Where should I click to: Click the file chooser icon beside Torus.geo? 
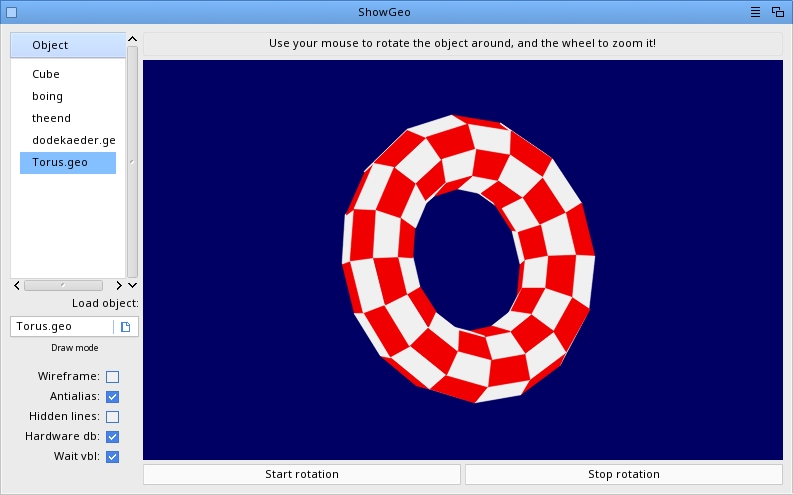pyautogui.click(x=126, y=327)
